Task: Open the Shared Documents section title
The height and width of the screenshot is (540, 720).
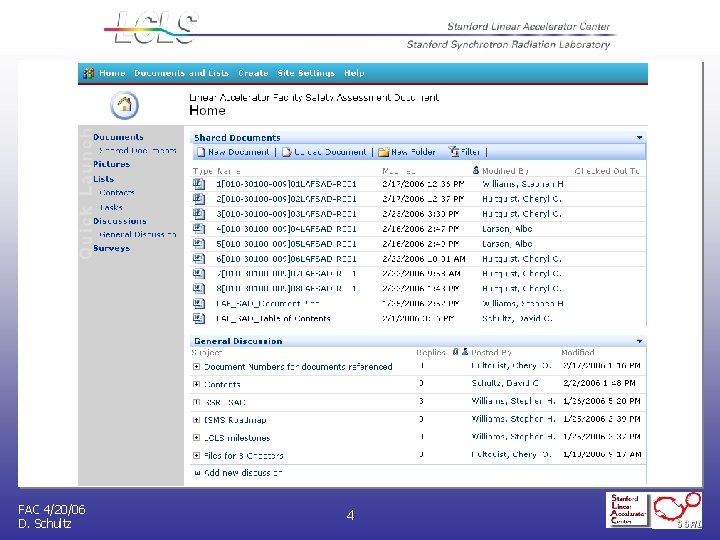Action: (x=237, y=138)
